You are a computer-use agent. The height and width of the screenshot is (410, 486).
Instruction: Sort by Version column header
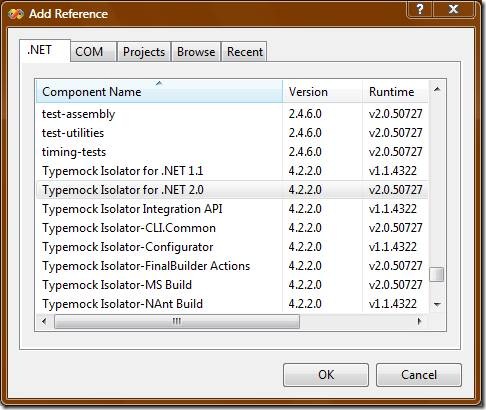tap(322, 92)
